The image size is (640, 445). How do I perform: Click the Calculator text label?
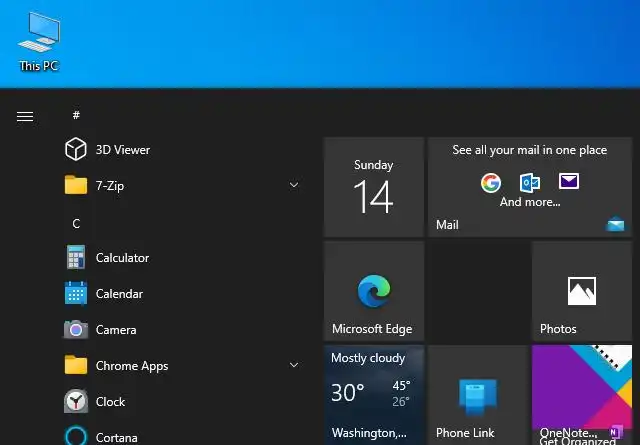click(122, 258)
